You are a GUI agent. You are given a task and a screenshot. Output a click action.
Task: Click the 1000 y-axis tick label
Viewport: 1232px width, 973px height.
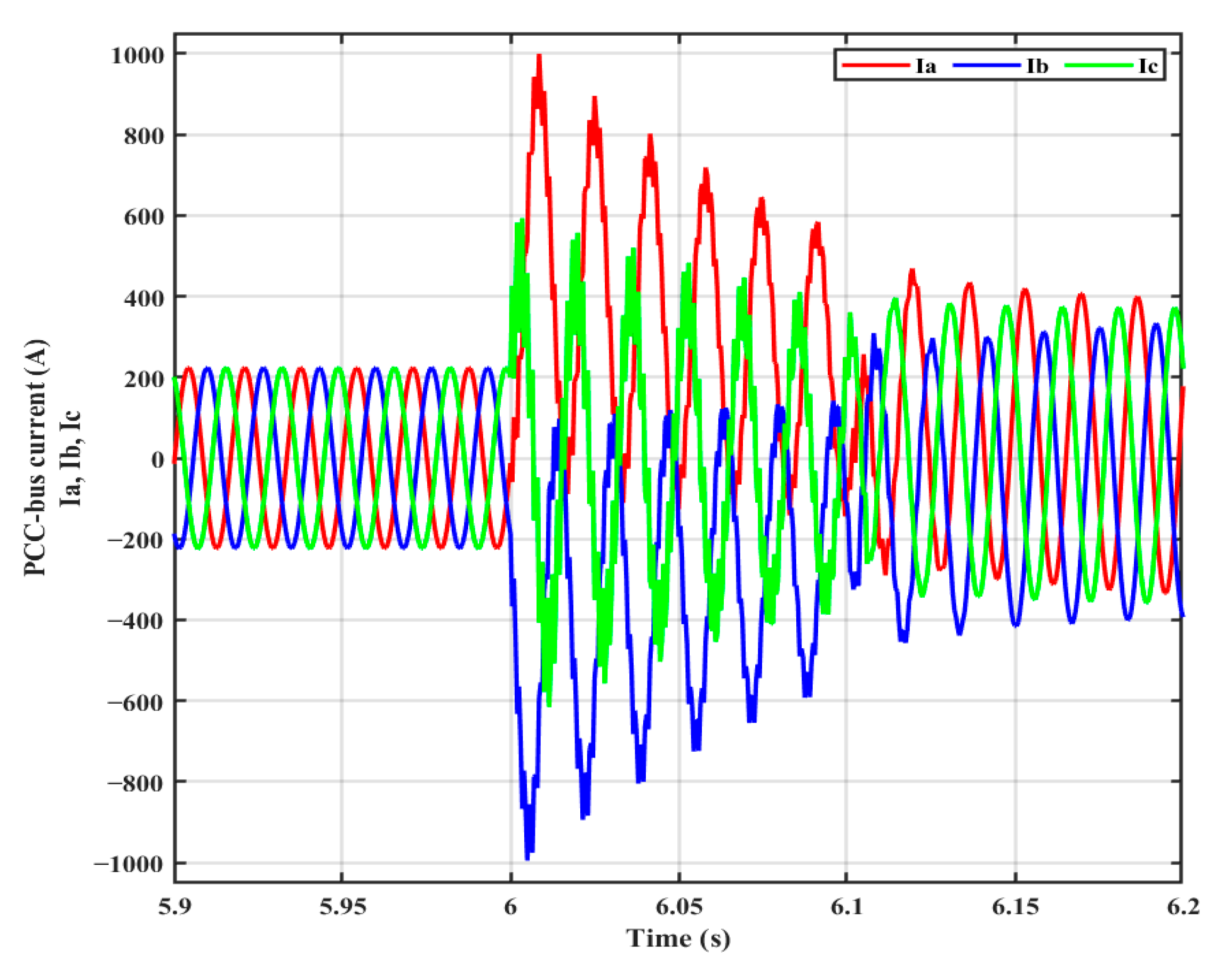137,56
